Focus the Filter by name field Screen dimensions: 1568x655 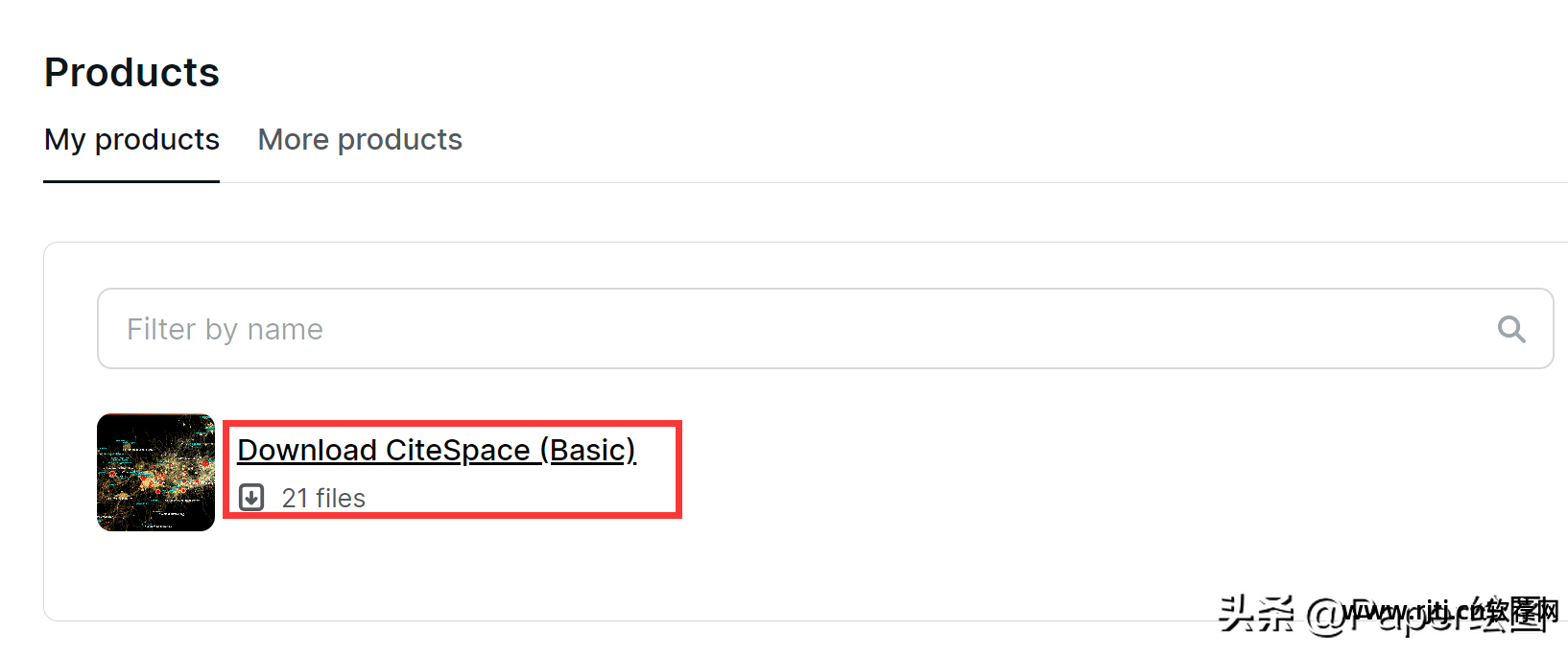pos(768,329)
